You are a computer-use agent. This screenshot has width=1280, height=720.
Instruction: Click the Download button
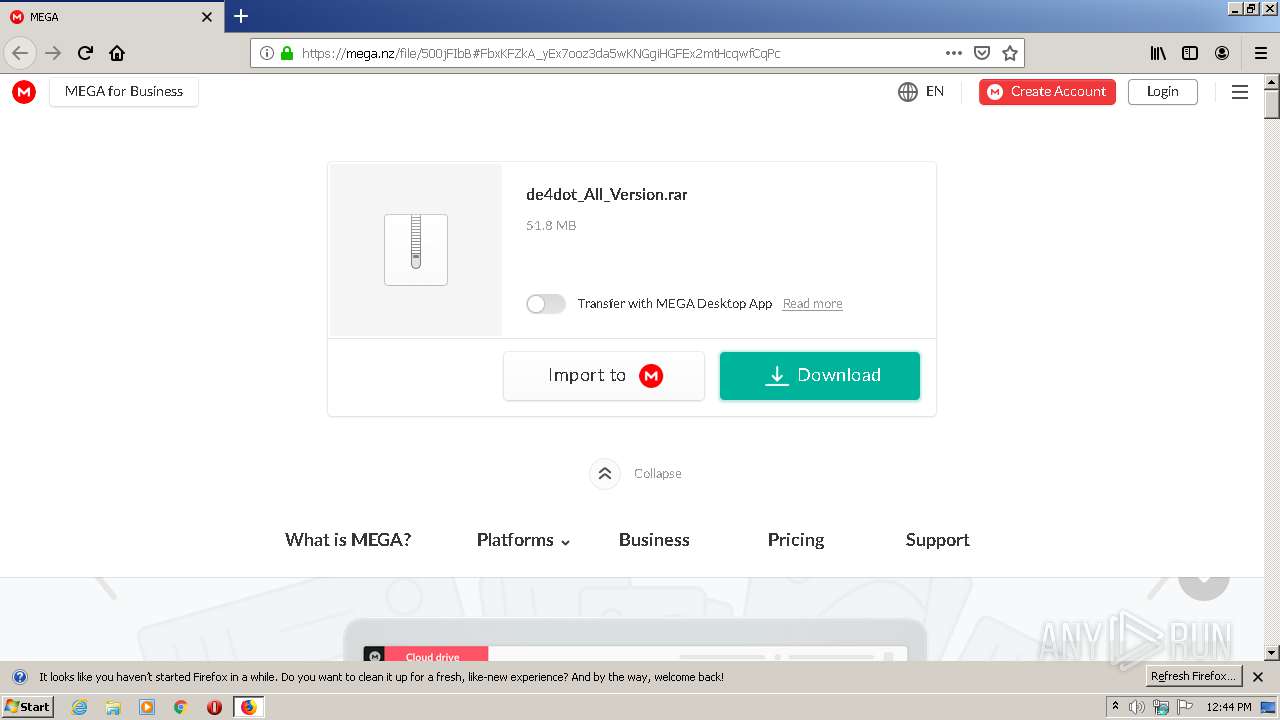(820, 376)
